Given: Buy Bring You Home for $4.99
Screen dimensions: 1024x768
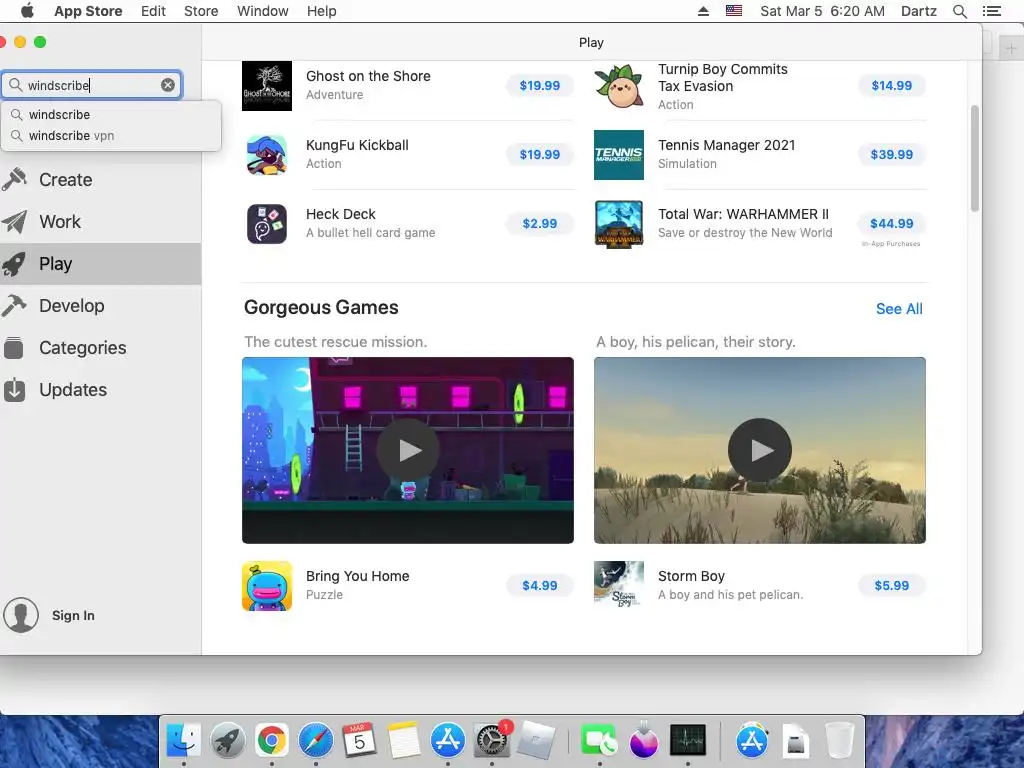Looking at the screenshot, I should pos(539,586).
